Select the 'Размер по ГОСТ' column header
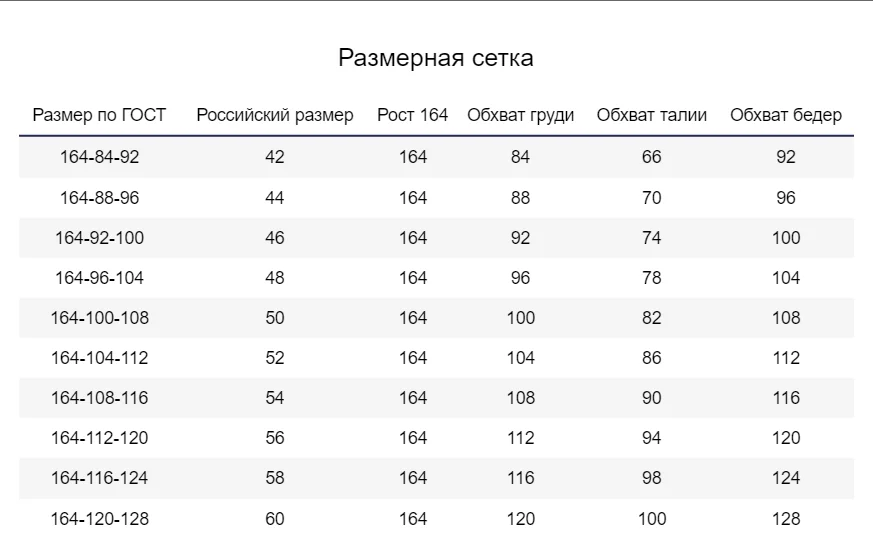 point(99,115)
